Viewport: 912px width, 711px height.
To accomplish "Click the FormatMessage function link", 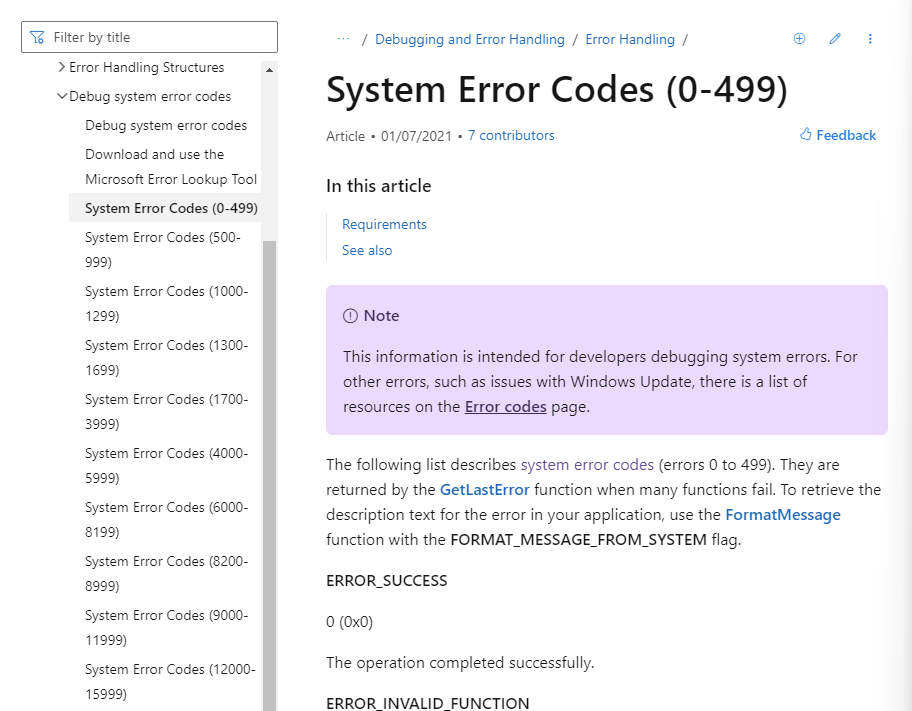I will [782, 515].
